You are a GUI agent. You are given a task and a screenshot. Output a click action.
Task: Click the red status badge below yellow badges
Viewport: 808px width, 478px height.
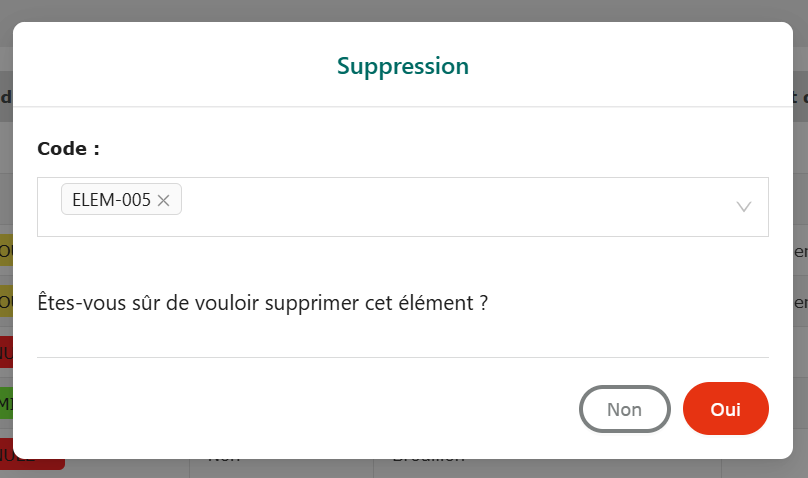pyautogui.click(x=5, y=352)
